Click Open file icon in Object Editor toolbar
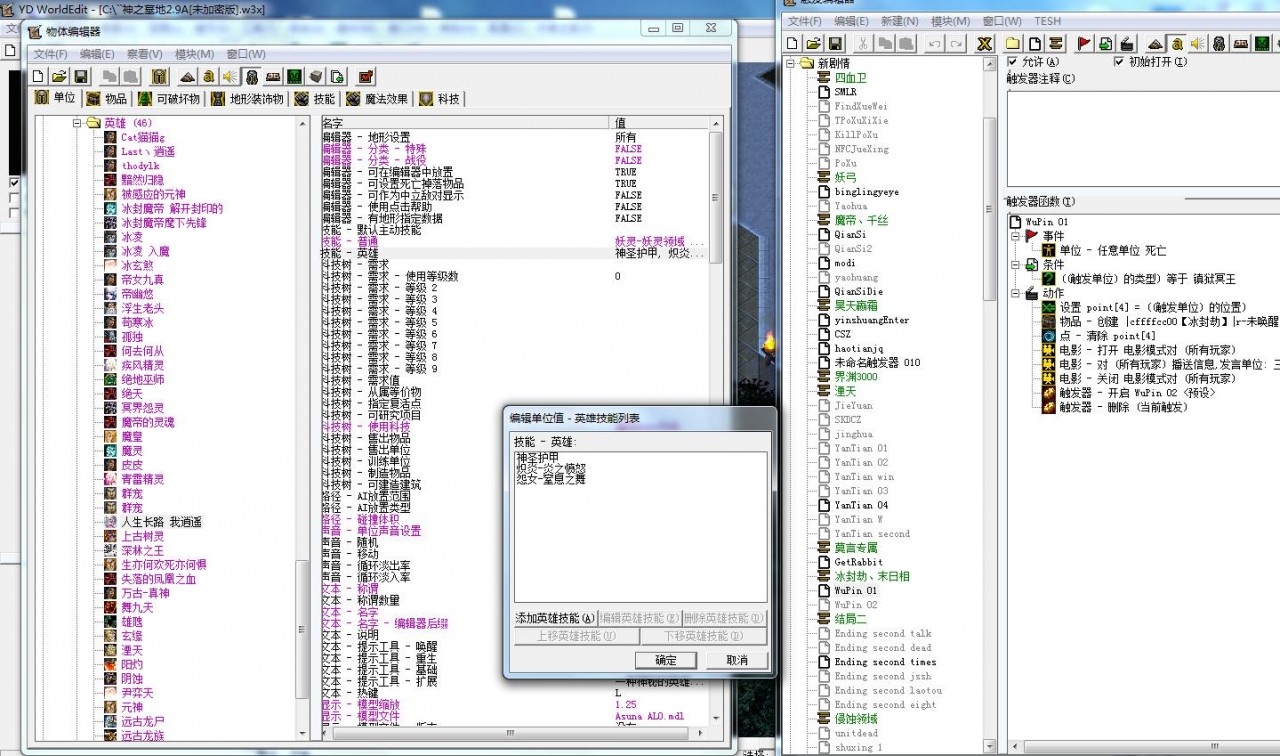 coord(59,76)
